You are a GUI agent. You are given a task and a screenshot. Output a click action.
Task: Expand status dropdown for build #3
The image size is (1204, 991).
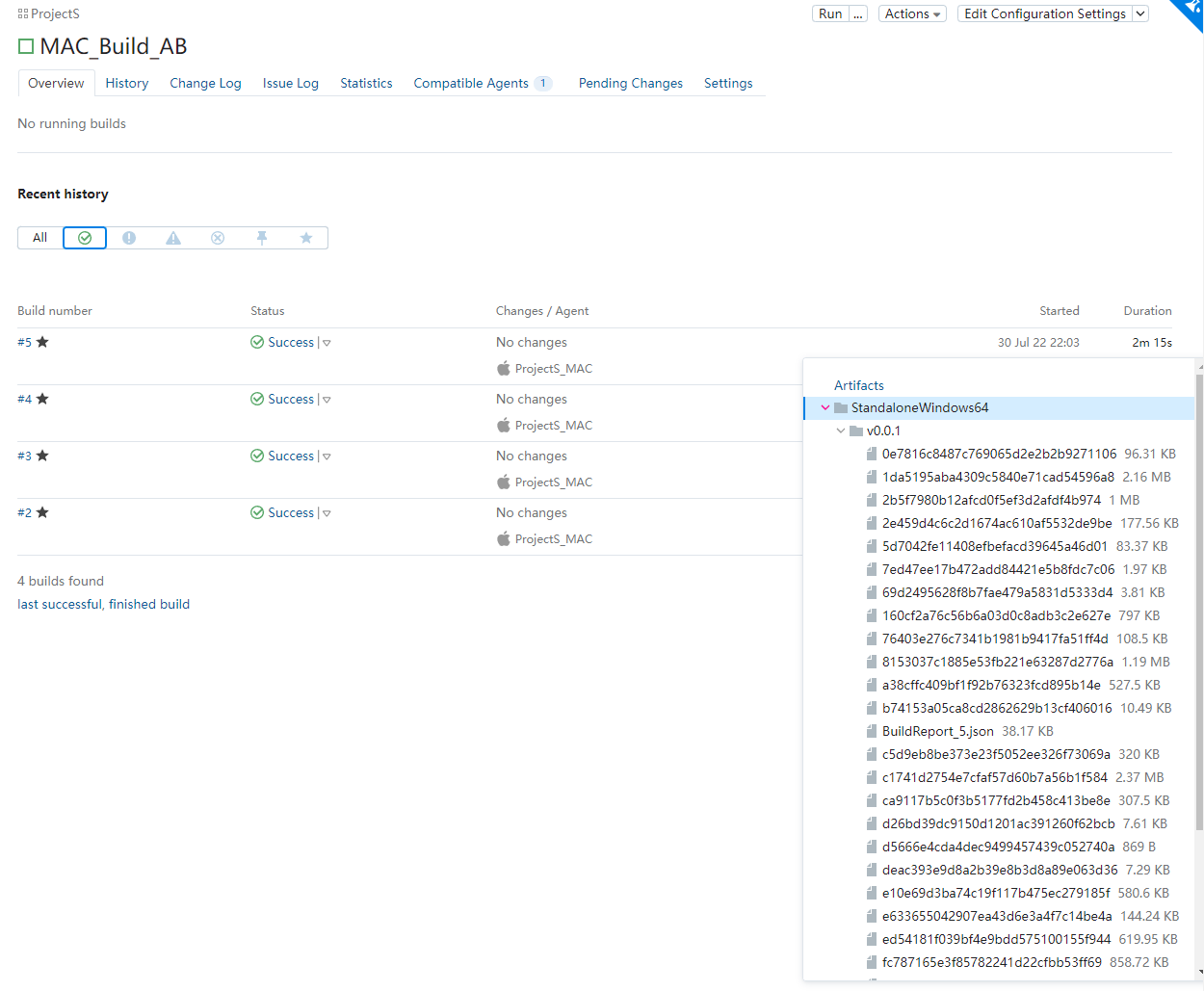[327, 456]
